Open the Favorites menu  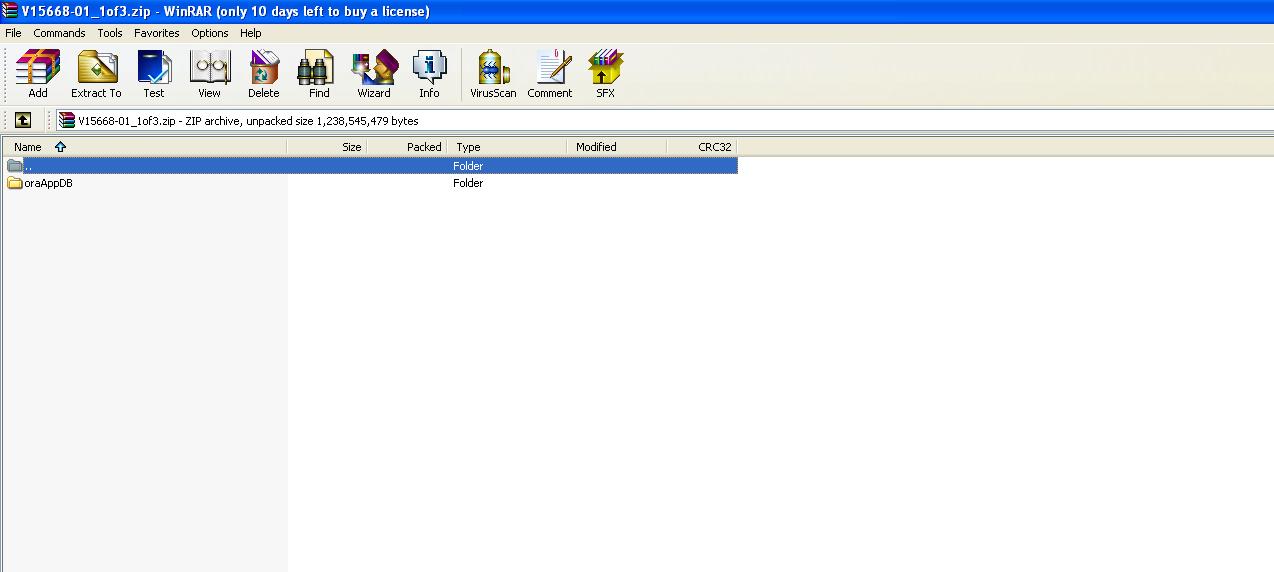pyautogui.click(x=157, y=33)
